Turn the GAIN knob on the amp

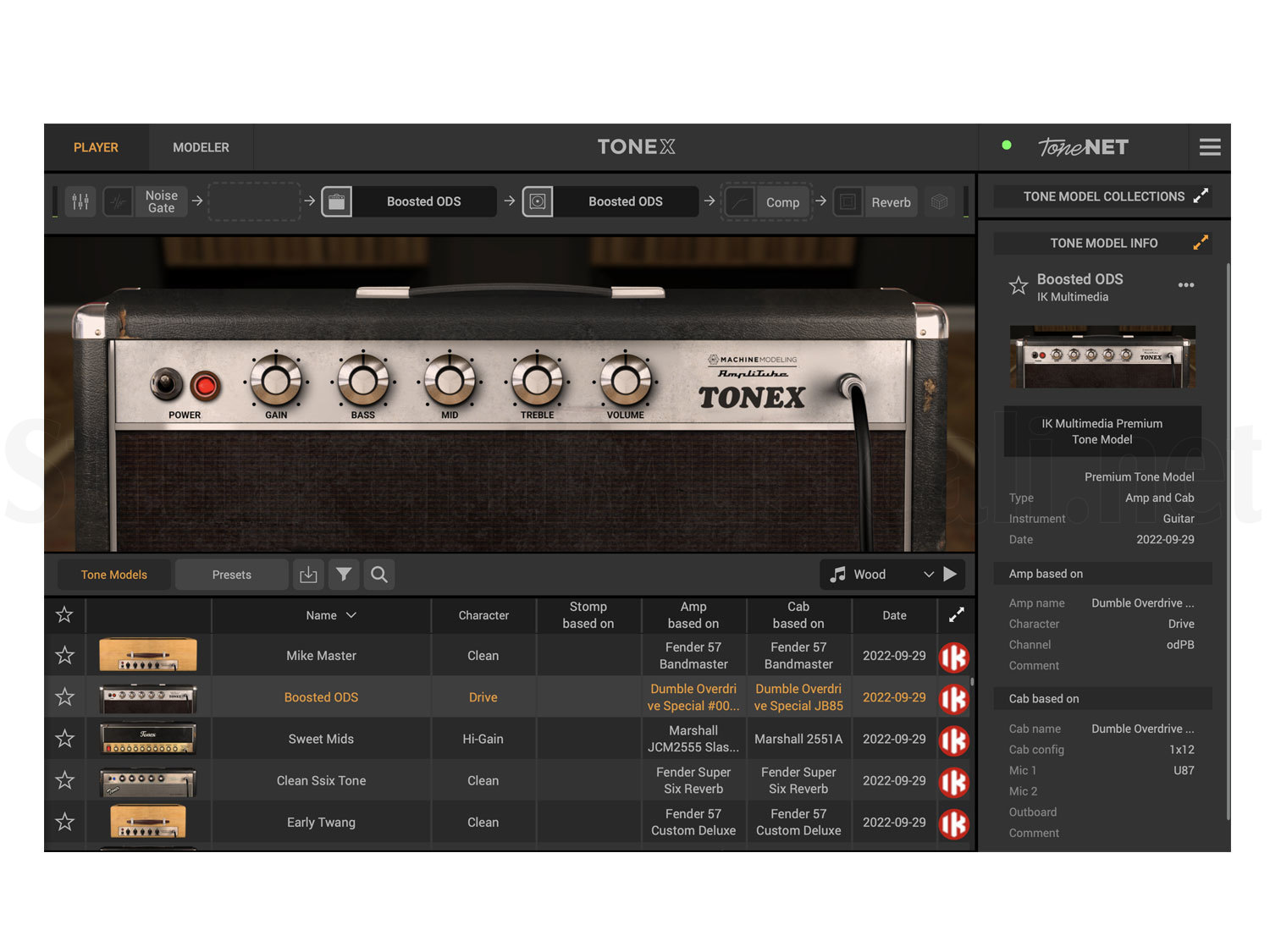click(x=276, y=381)
